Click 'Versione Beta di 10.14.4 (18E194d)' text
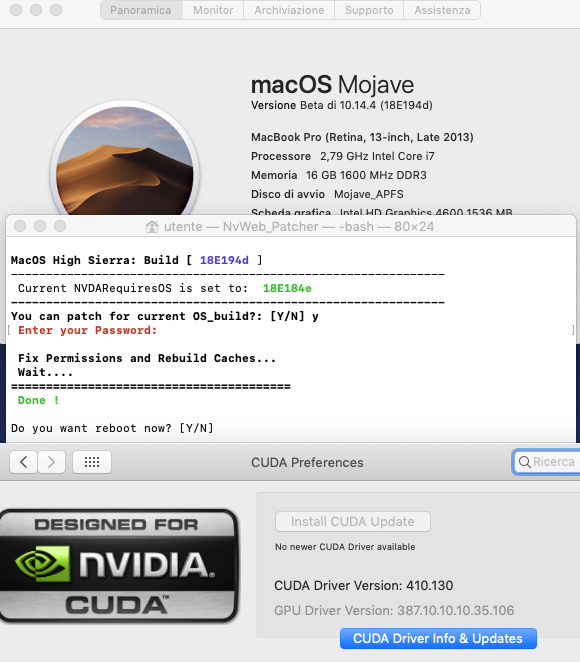This screenshot has width=580, height=662. click(342, 105)
